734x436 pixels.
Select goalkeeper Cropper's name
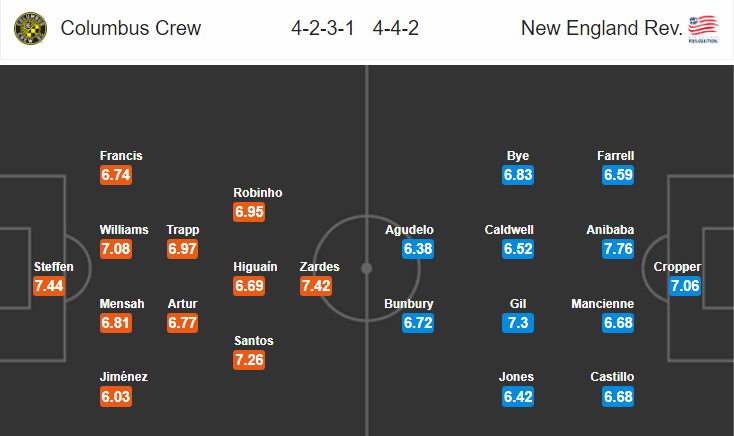point(677,266)
